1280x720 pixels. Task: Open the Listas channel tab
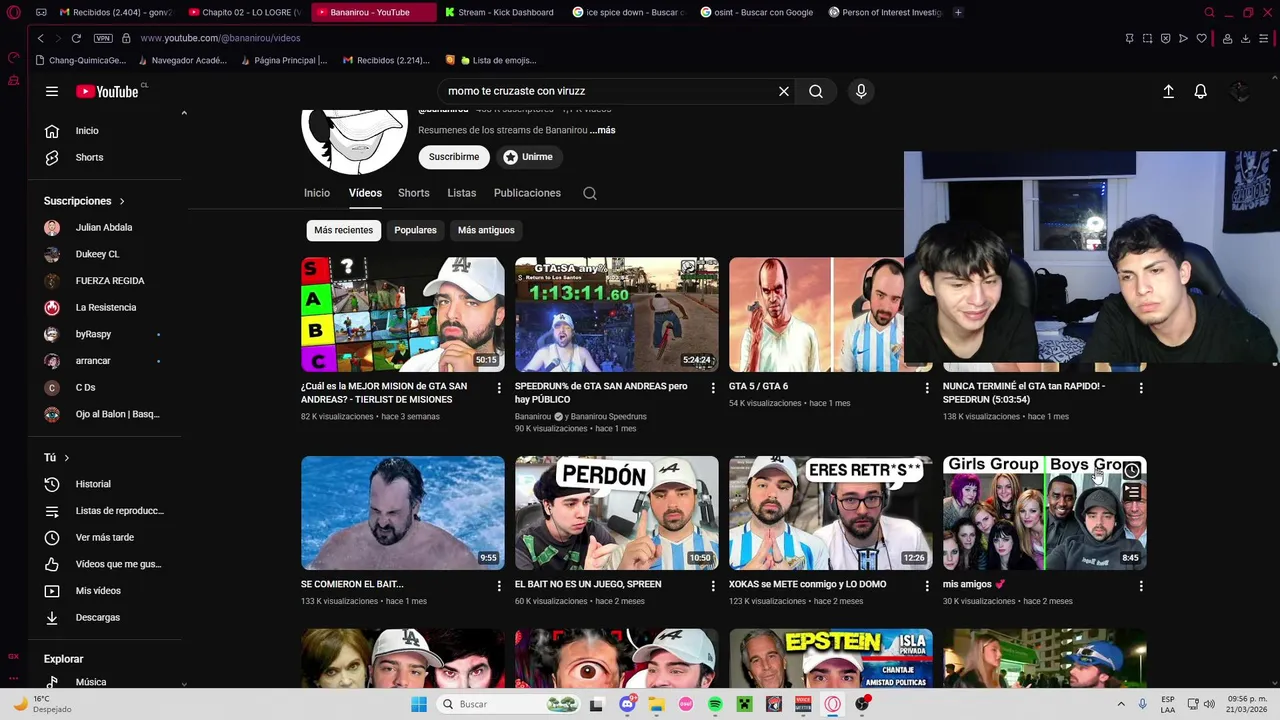point(461,193)
